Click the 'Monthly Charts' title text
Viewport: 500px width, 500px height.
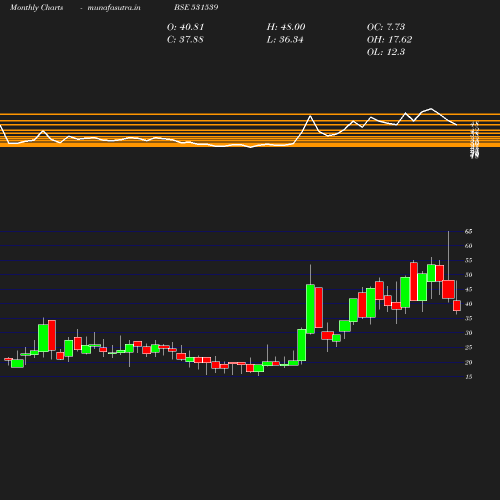pos(37,8)
